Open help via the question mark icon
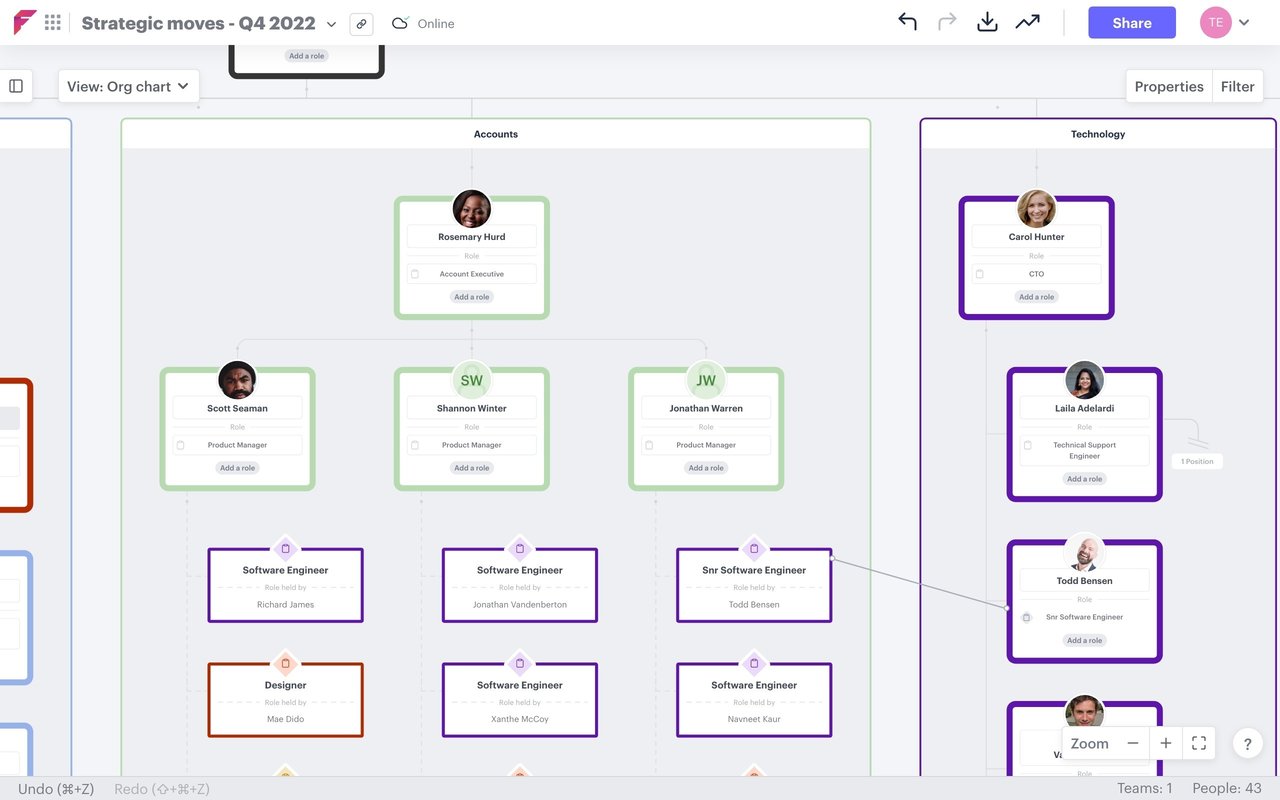The height and width of the screenshot is (800, 1280). 1247,743
